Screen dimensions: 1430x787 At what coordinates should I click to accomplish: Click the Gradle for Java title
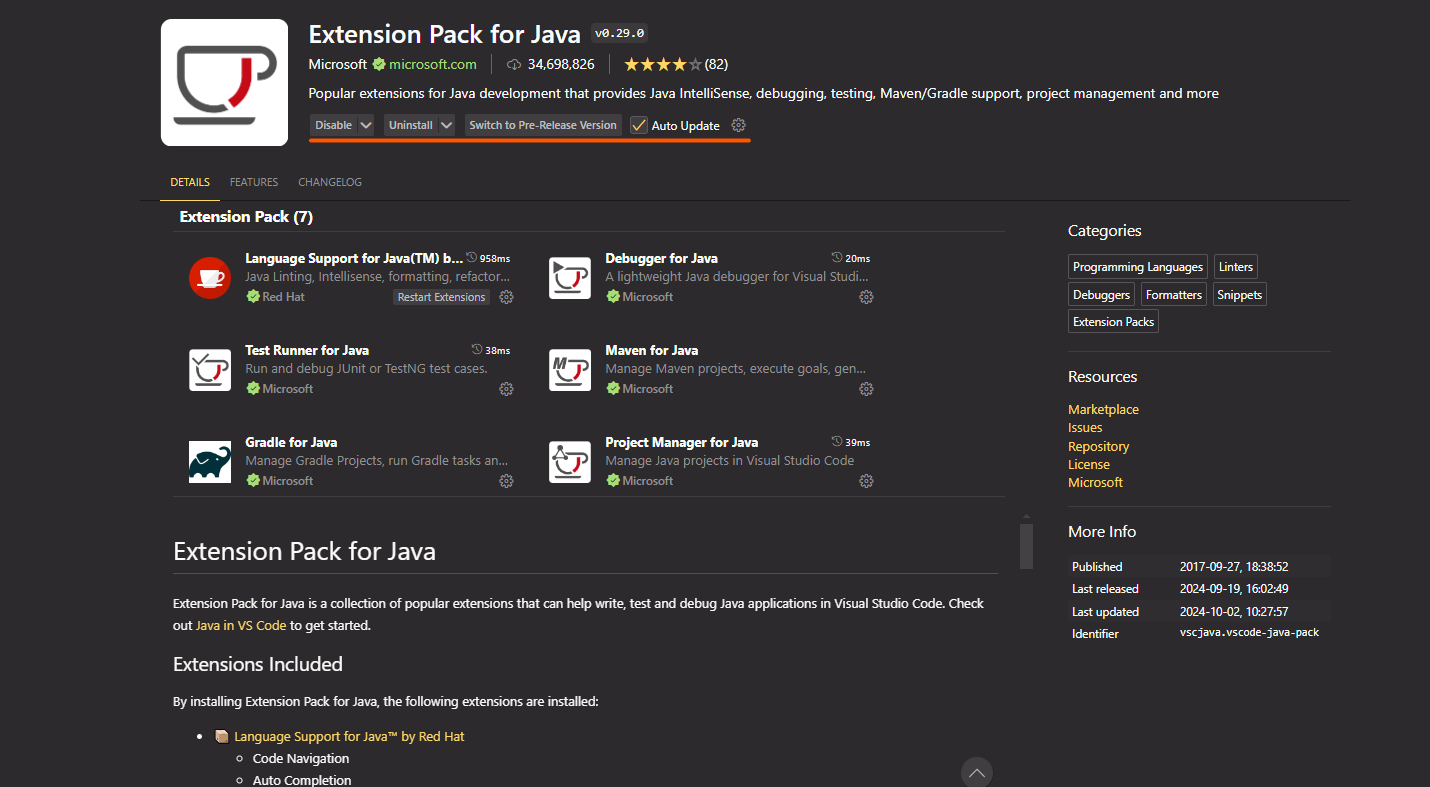291,442
